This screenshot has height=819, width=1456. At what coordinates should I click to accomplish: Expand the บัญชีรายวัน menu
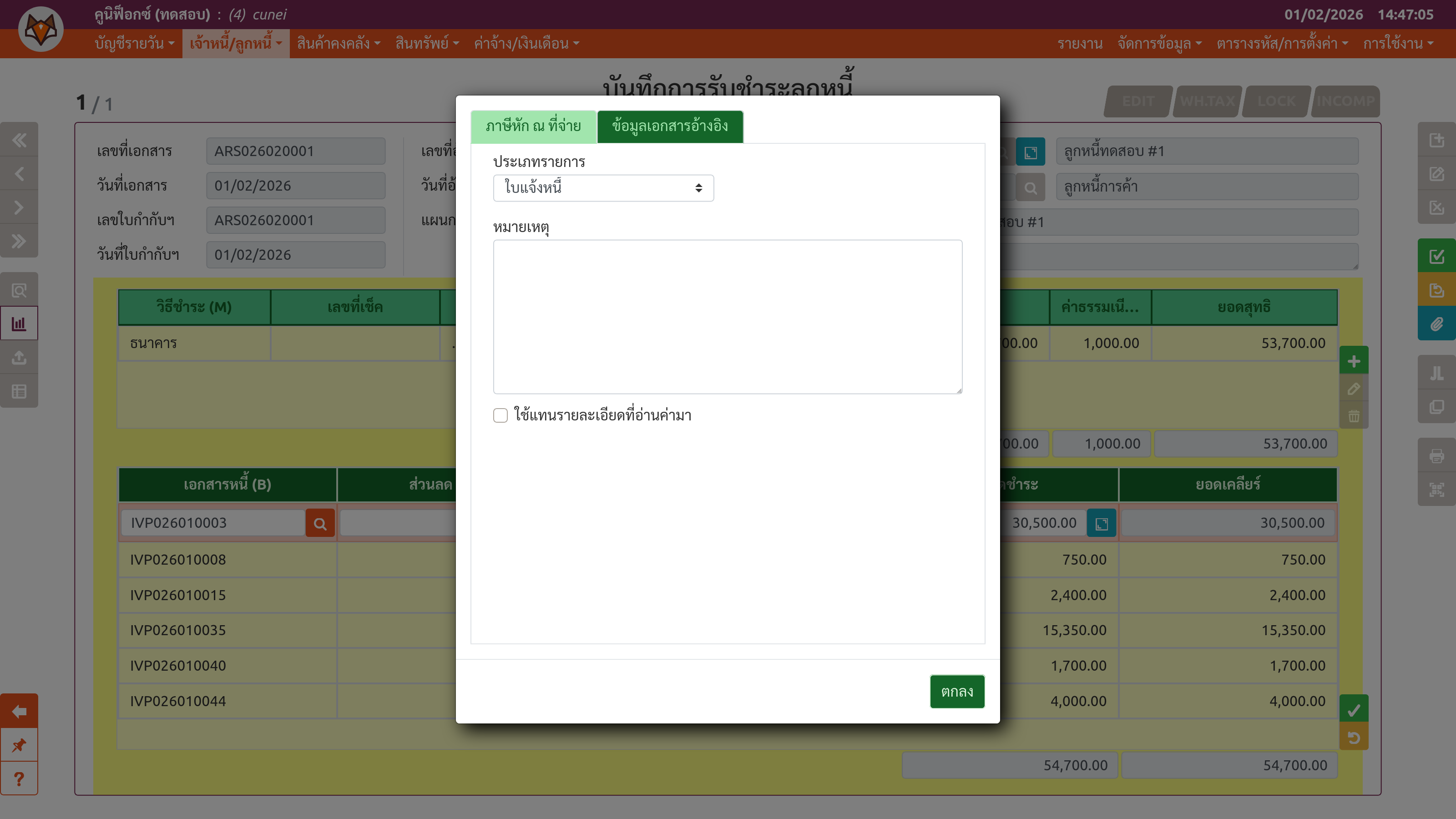[134, 44]
